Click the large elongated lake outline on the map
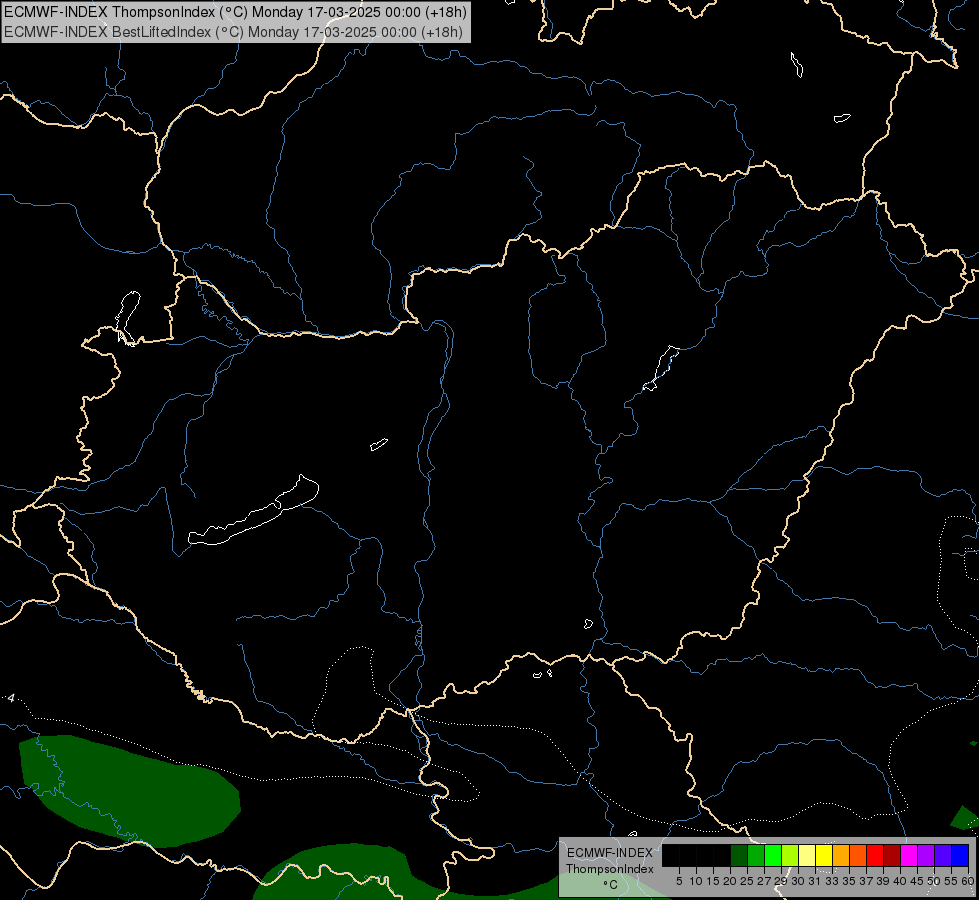 [253, 512]
